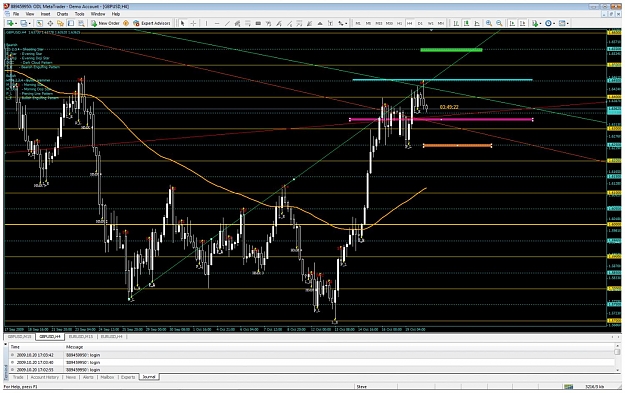Select the horizontal line drawing tool

217,23
